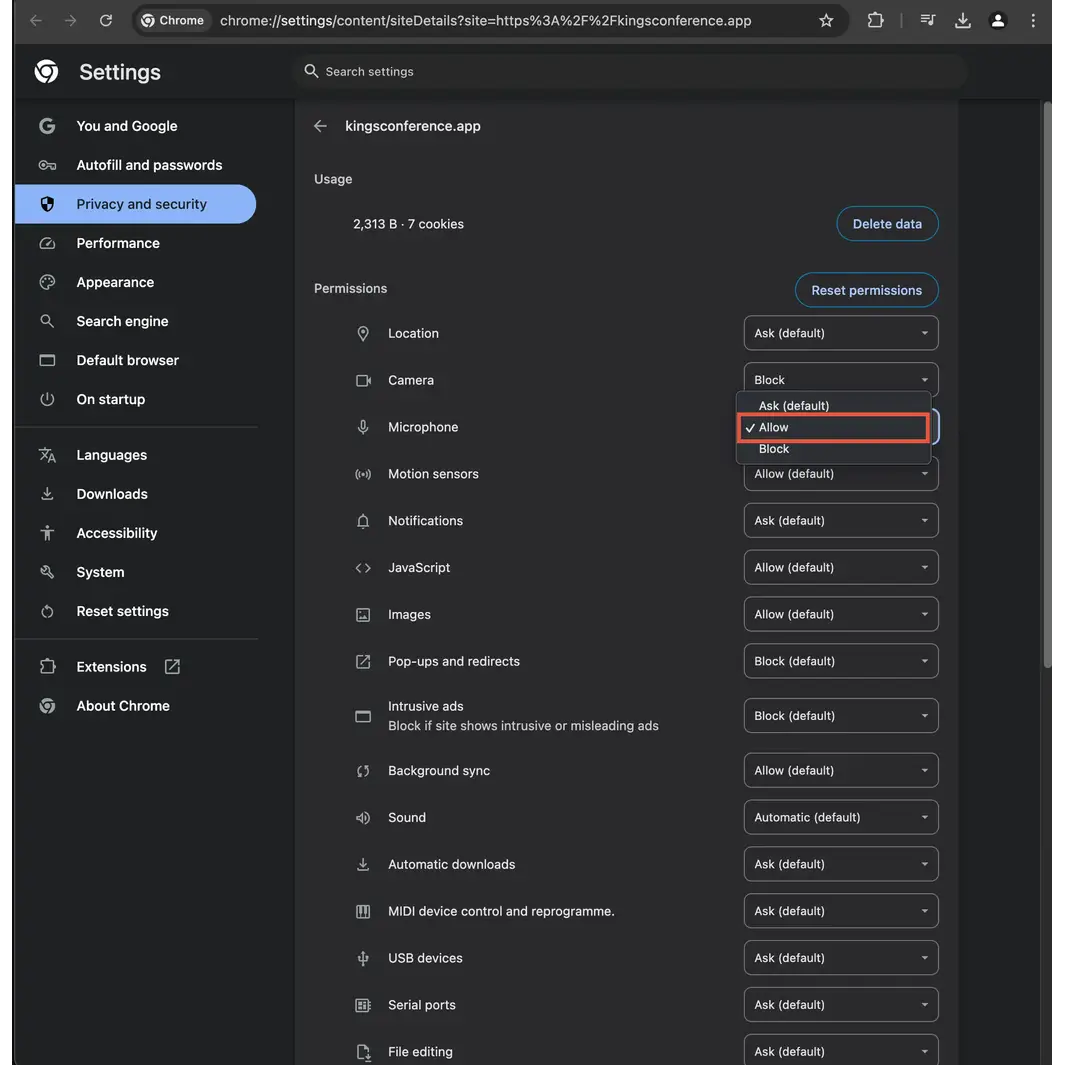This screenshot has width=1065, height=1065.
Task: Open Downloads settings in sidebar
Action: [x=136, y=494]
